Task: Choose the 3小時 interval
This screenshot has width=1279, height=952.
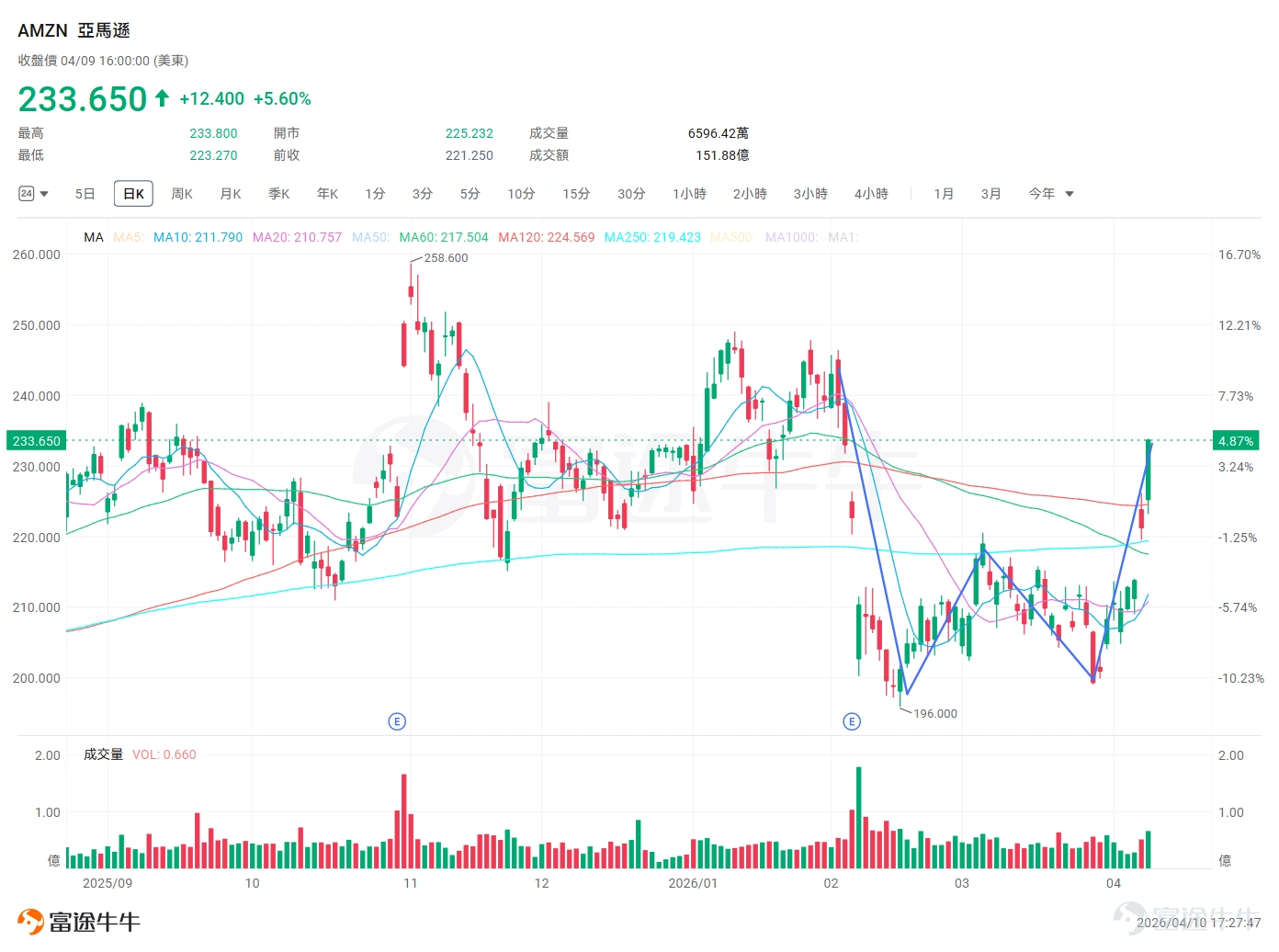Action: coord(810,194)
